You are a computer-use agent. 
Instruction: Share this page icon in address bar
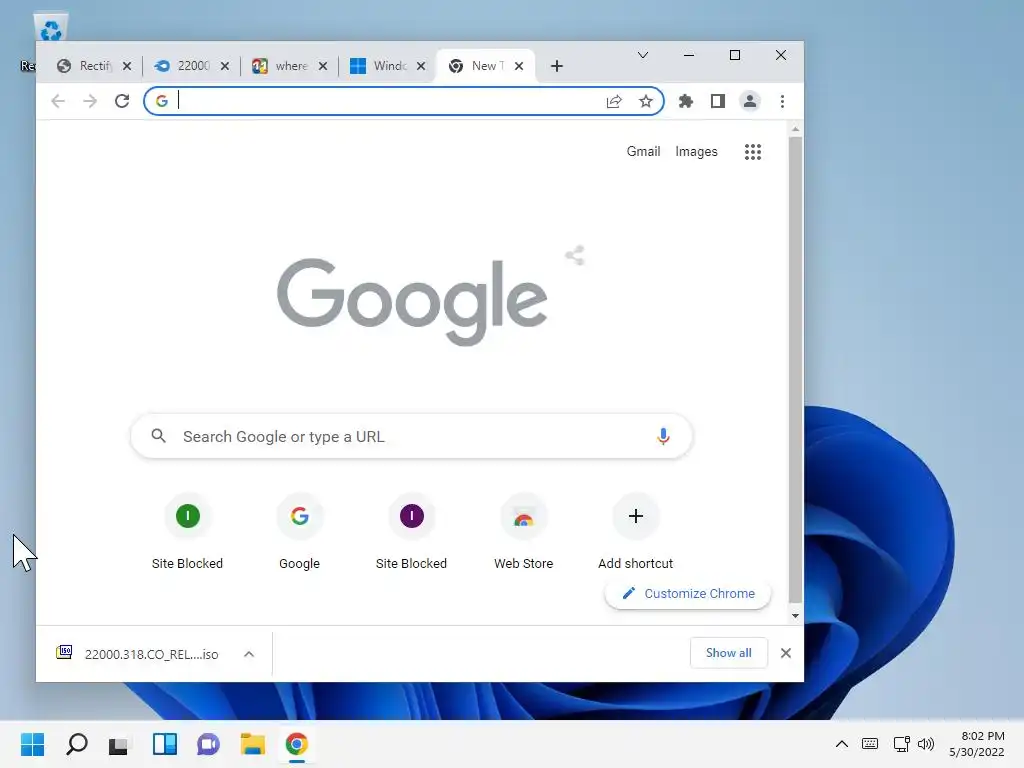[x=614, y=101]
